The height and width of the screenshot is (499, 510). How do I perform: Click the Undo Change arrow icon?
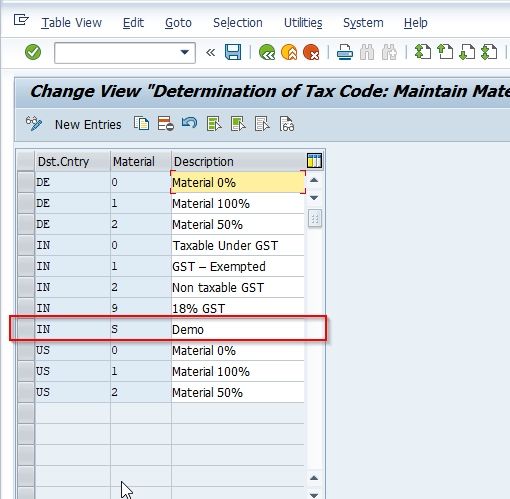click(189, 123)
